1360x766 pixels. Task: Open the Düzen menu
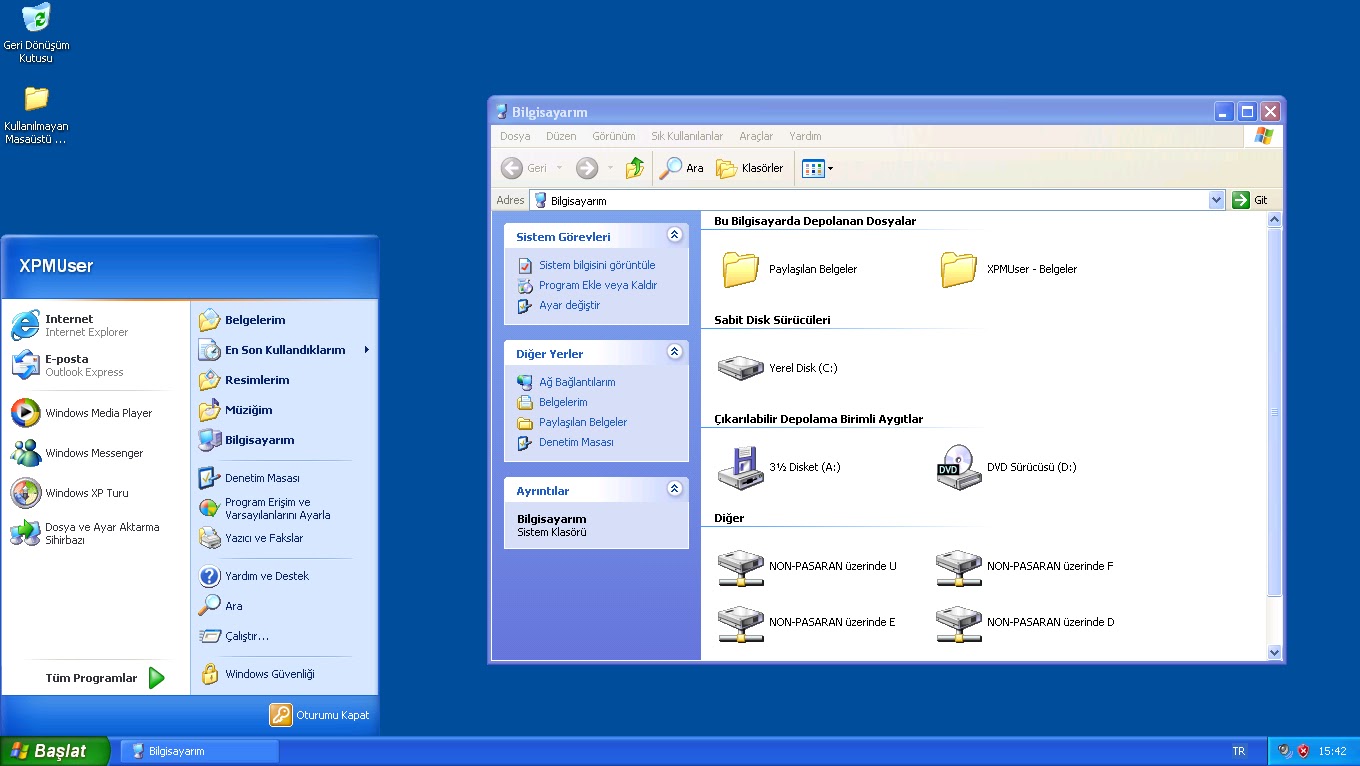(x=561, y=136)
